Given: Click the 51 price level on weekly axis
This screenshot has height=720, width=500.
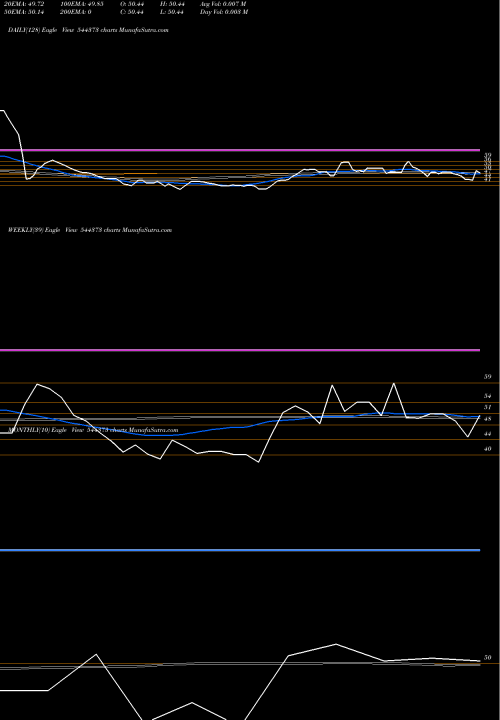Looking at the screenshot, I should click(488, 407).
